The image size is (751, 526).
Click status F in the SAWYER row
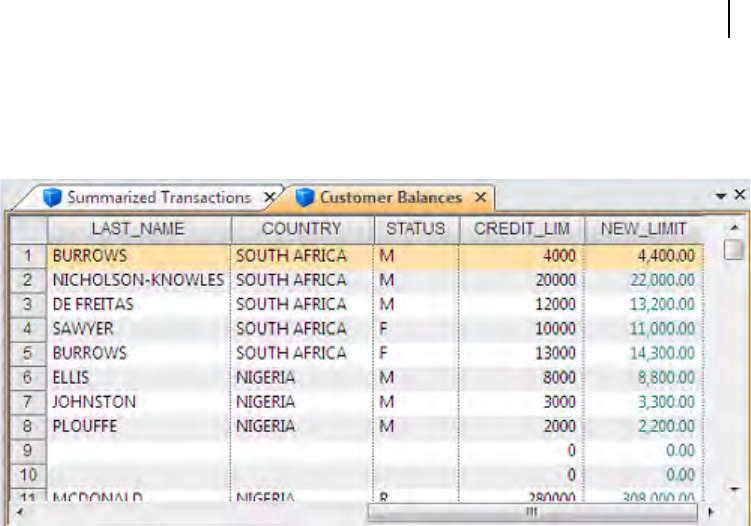pos(416,329)
